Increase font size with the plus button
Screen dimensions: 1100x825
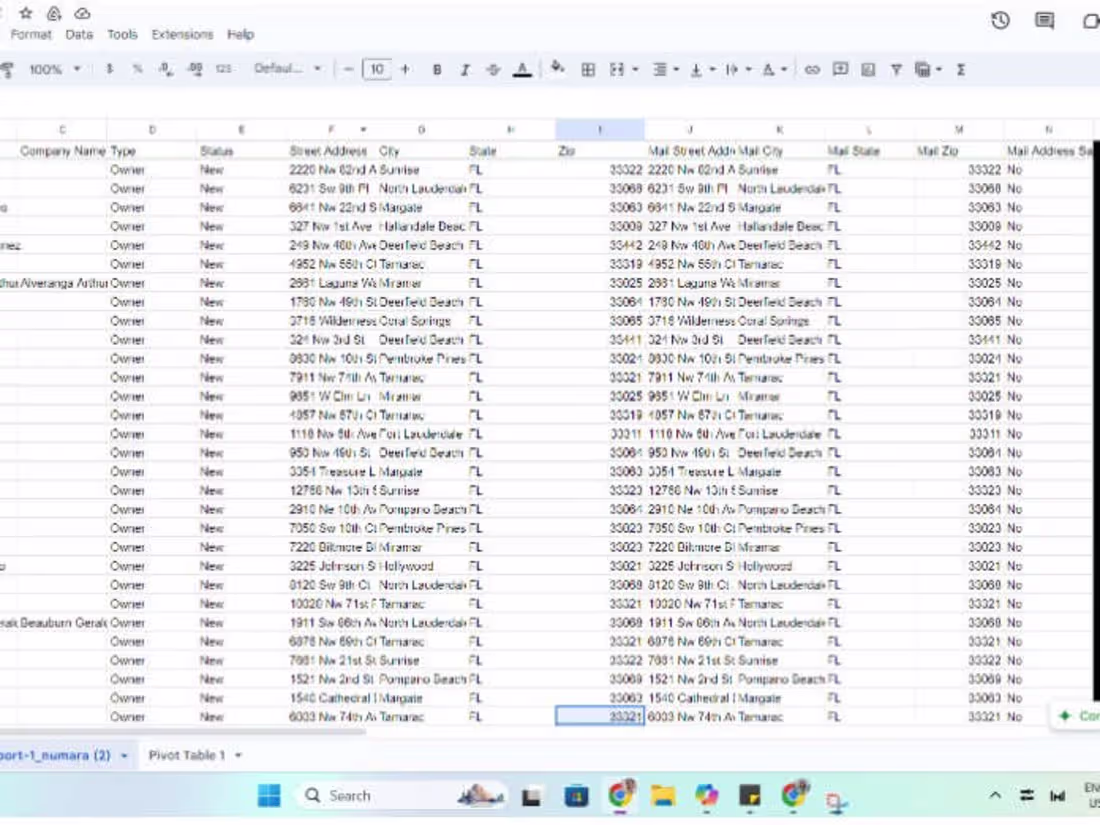click(x=405, y=69)
